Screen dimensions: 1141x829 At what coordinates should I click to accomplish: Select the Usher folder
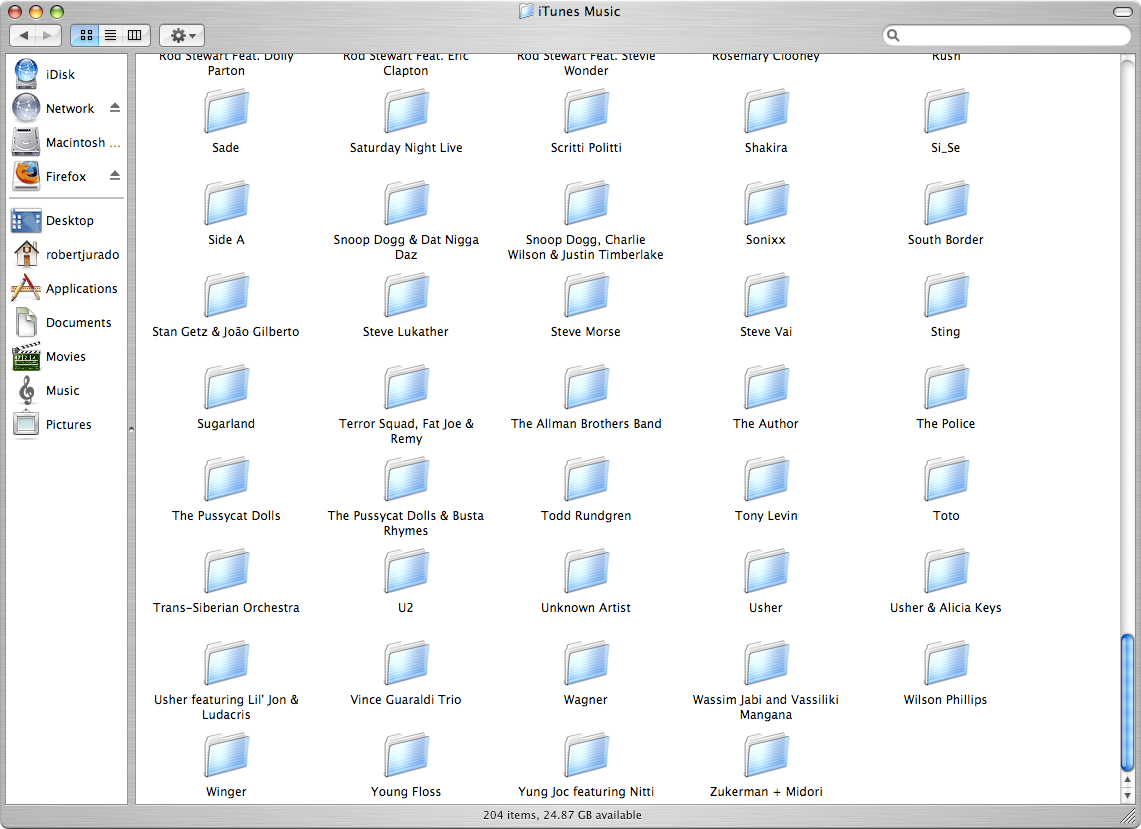(x=766, y=572)
